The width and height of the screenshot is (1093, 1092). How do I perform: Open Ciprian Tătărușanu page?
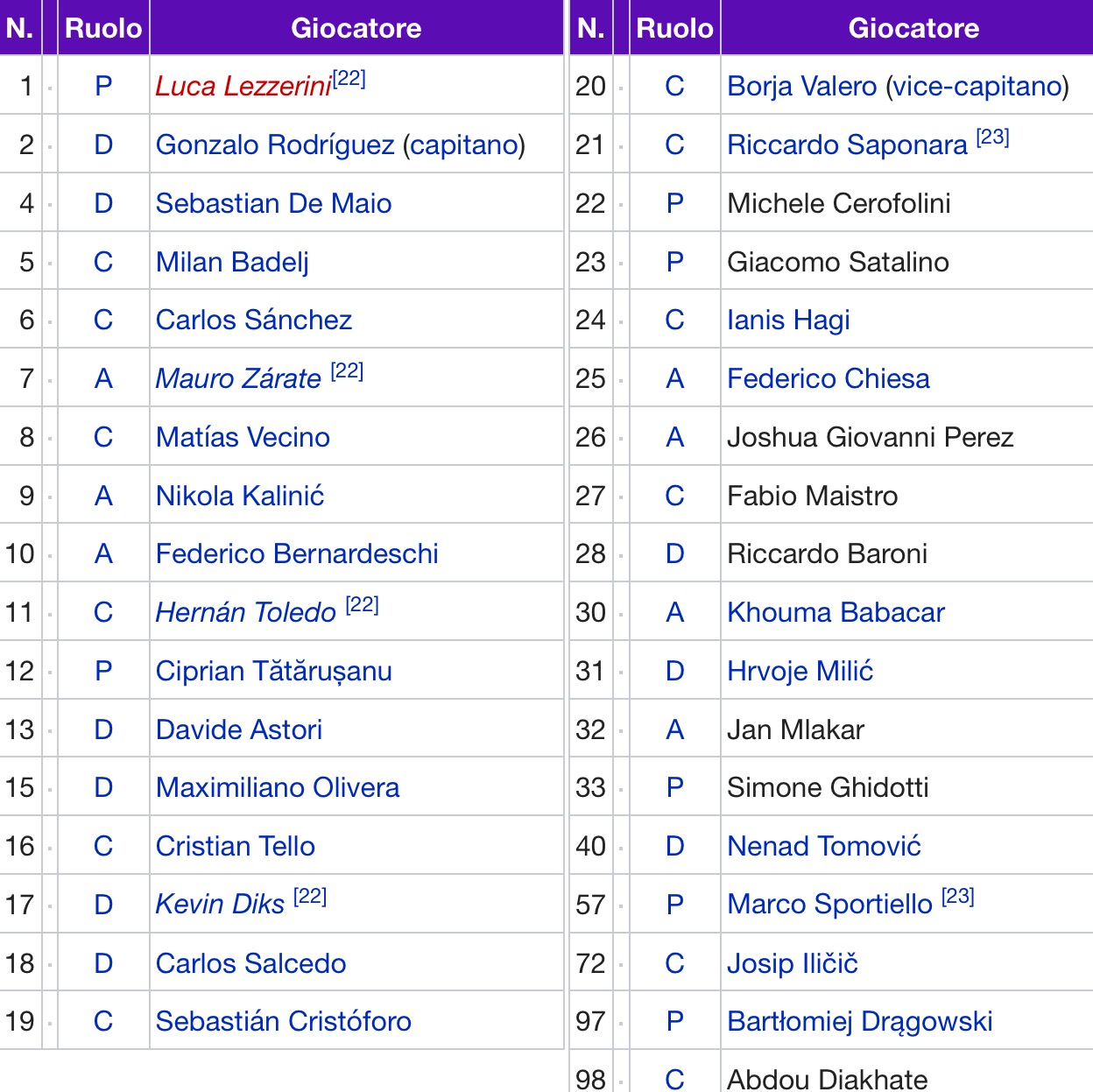[x=274, y=672]
